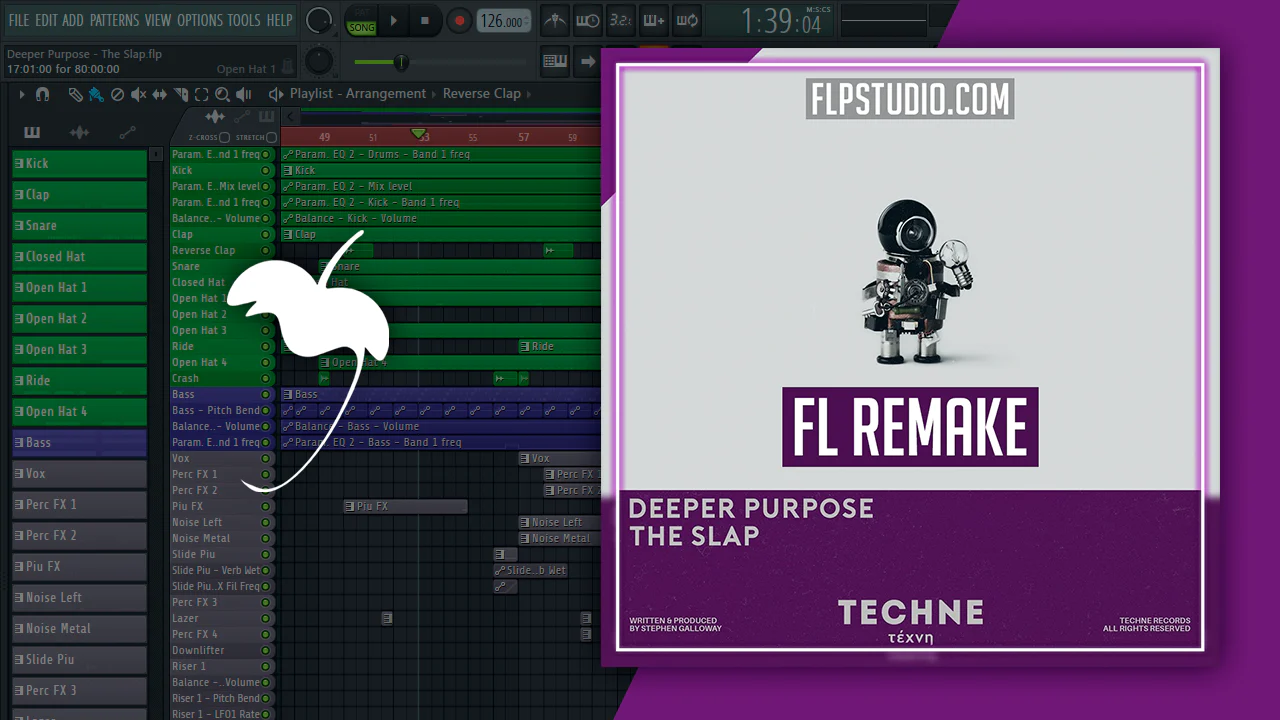Viewport: 1280px width, 720px height.
Task: Toggle the Z-CROSS checkbox
Action: pyautogui.click(x=224, y=137)
